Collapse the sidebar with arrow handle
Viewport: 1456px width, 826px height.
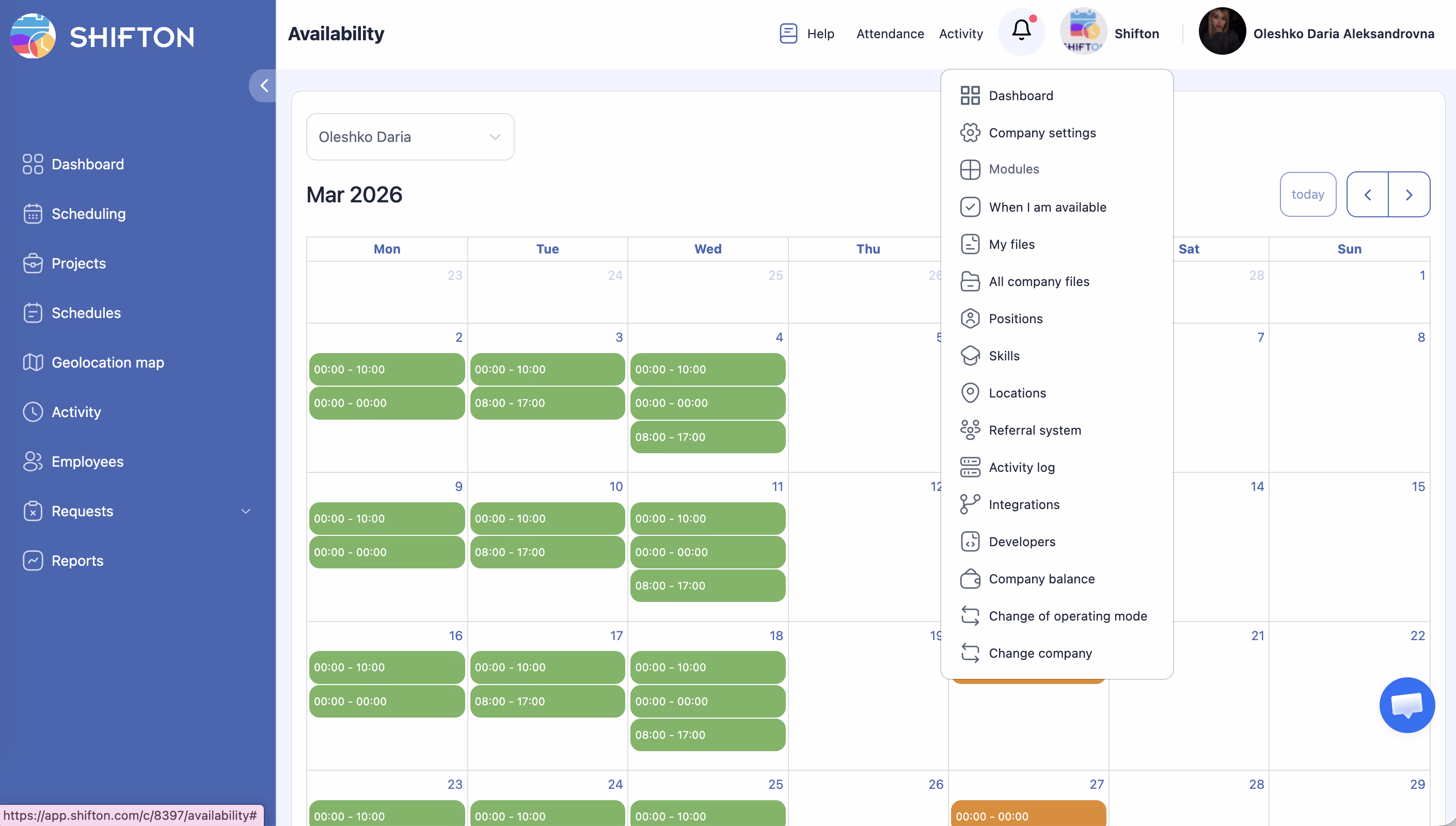tap(263, 86)
